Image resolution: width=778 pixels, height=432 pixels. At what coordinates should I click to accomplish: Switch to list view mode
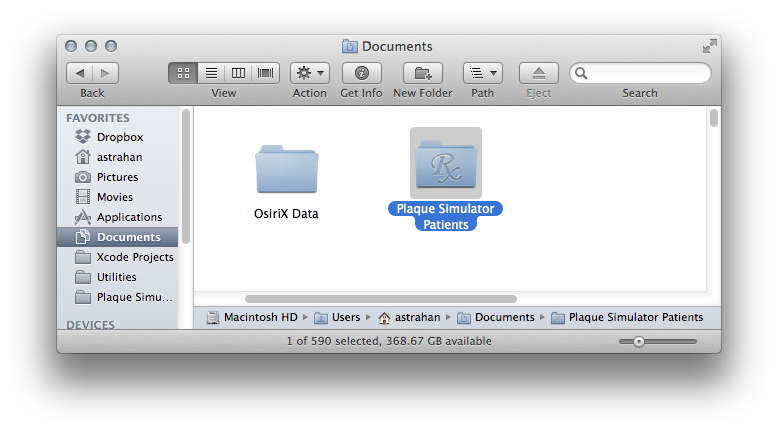coord(211,73)
